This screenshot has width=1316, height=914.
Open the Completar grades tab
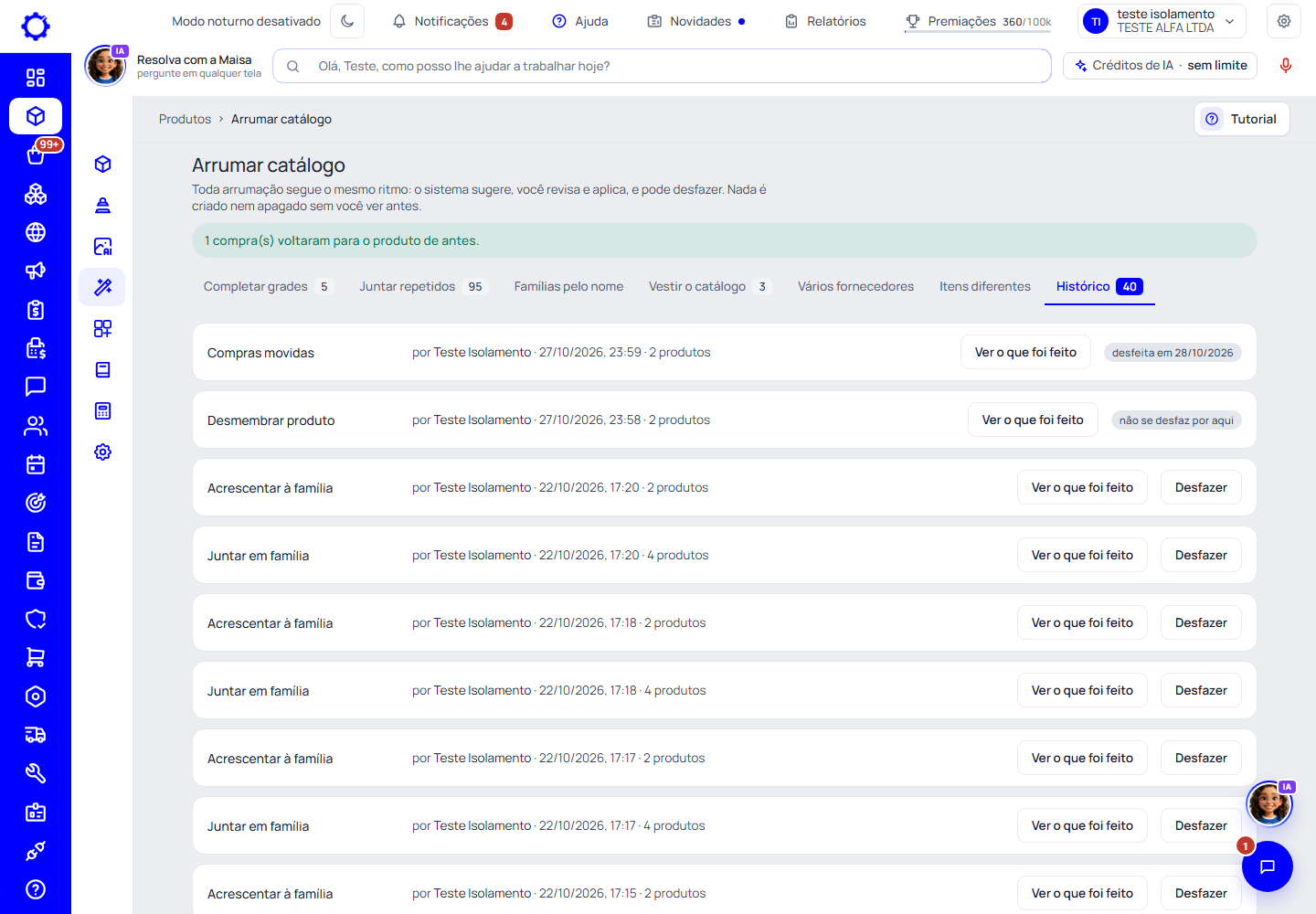pos(269,287)
